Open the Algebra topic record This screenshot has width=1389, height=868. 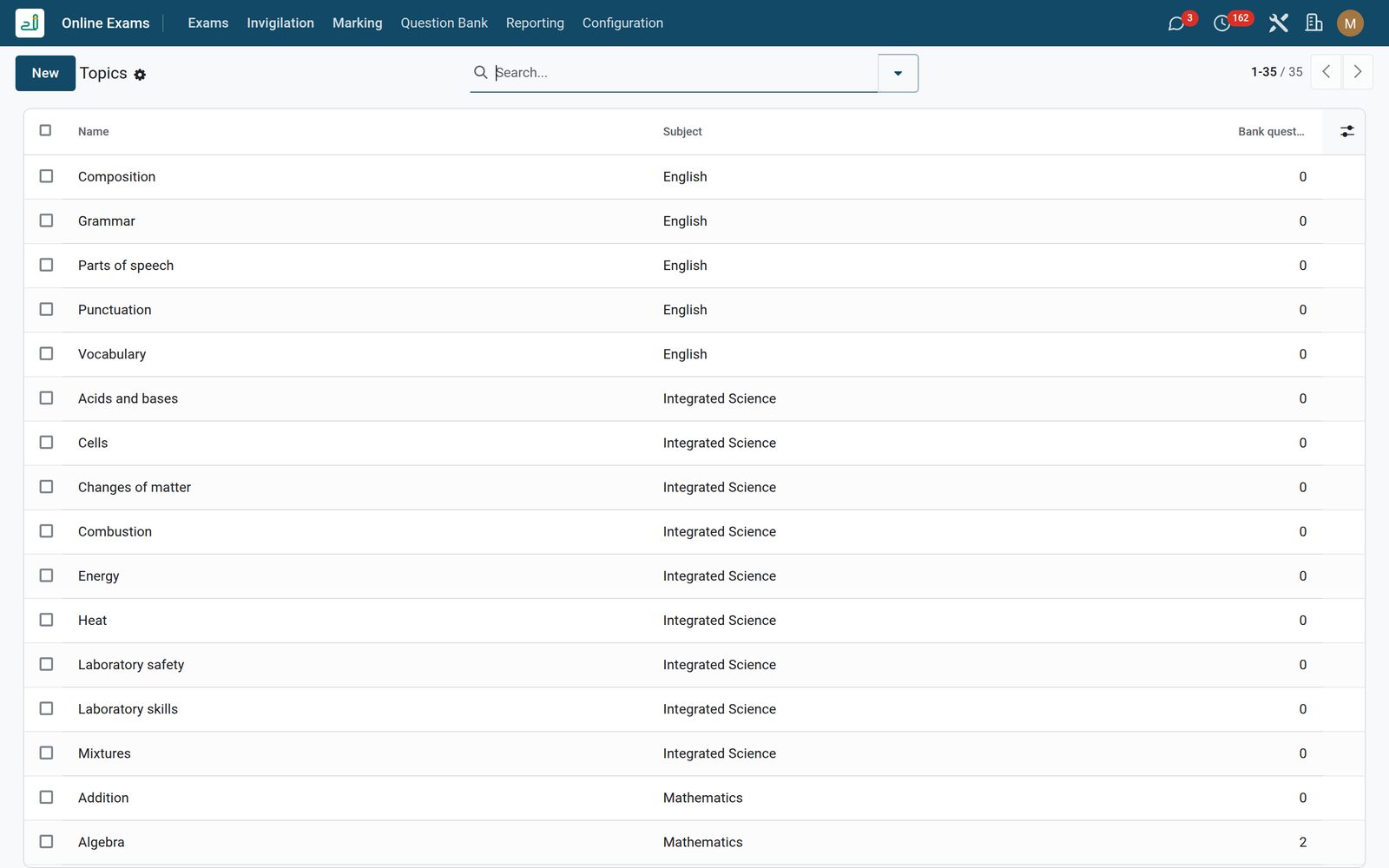101,841
